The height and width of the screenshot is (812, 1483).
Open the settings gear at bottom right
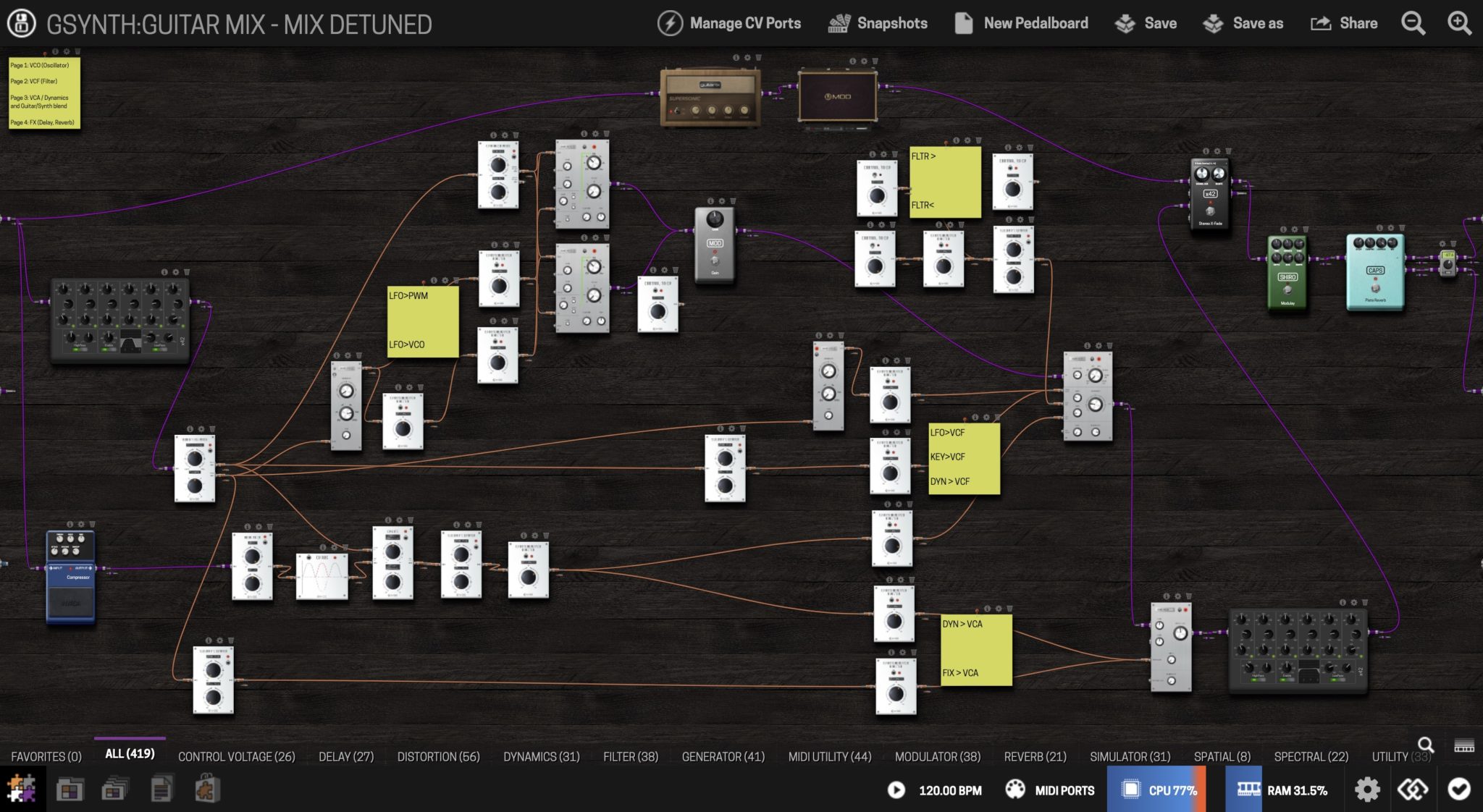1367,790
